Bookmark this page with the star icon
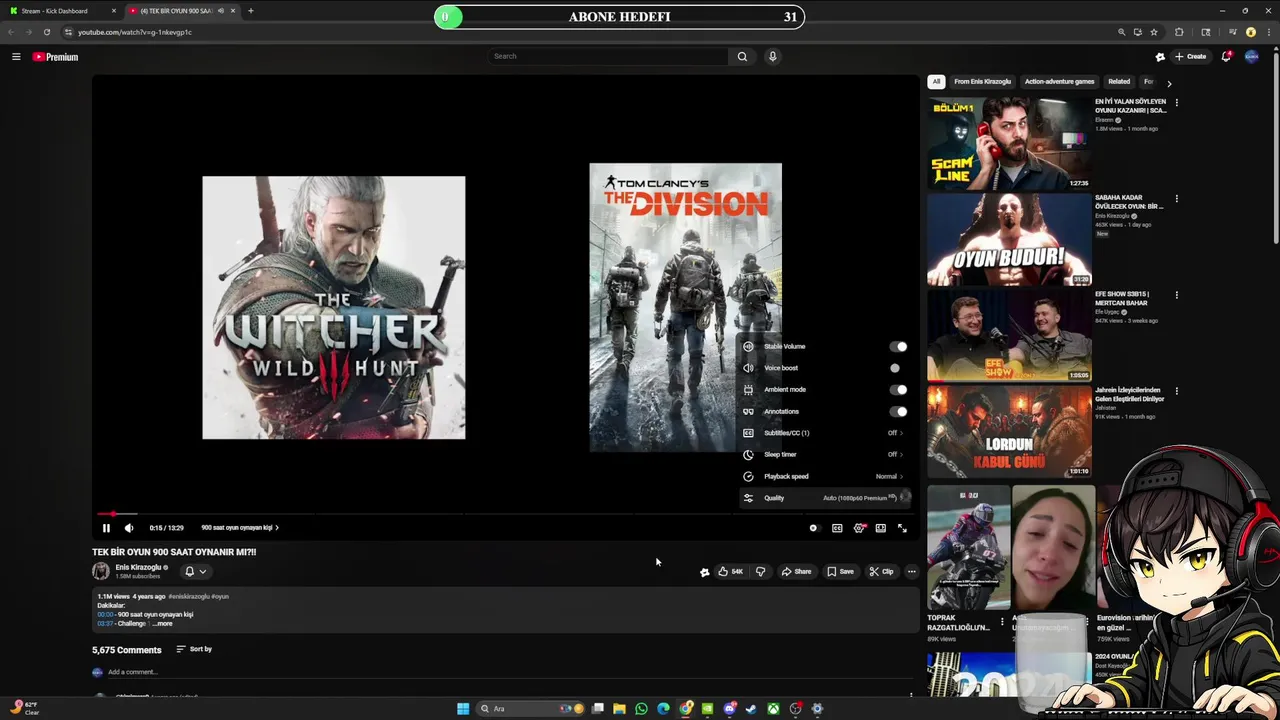This screenshot has width=1280, height=720. tap(1153, 32)
